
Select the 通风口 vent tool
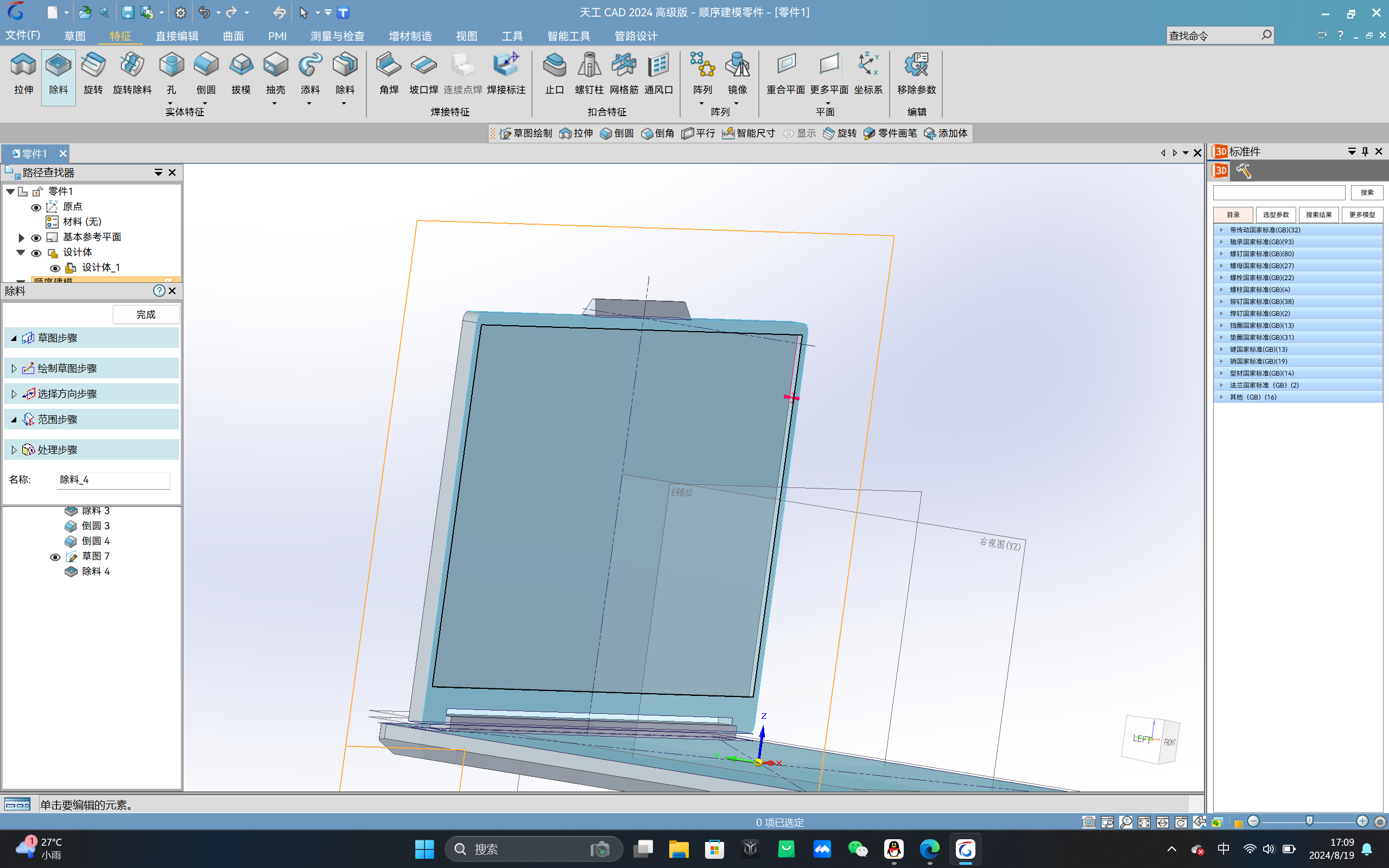(x=658, y=73)
